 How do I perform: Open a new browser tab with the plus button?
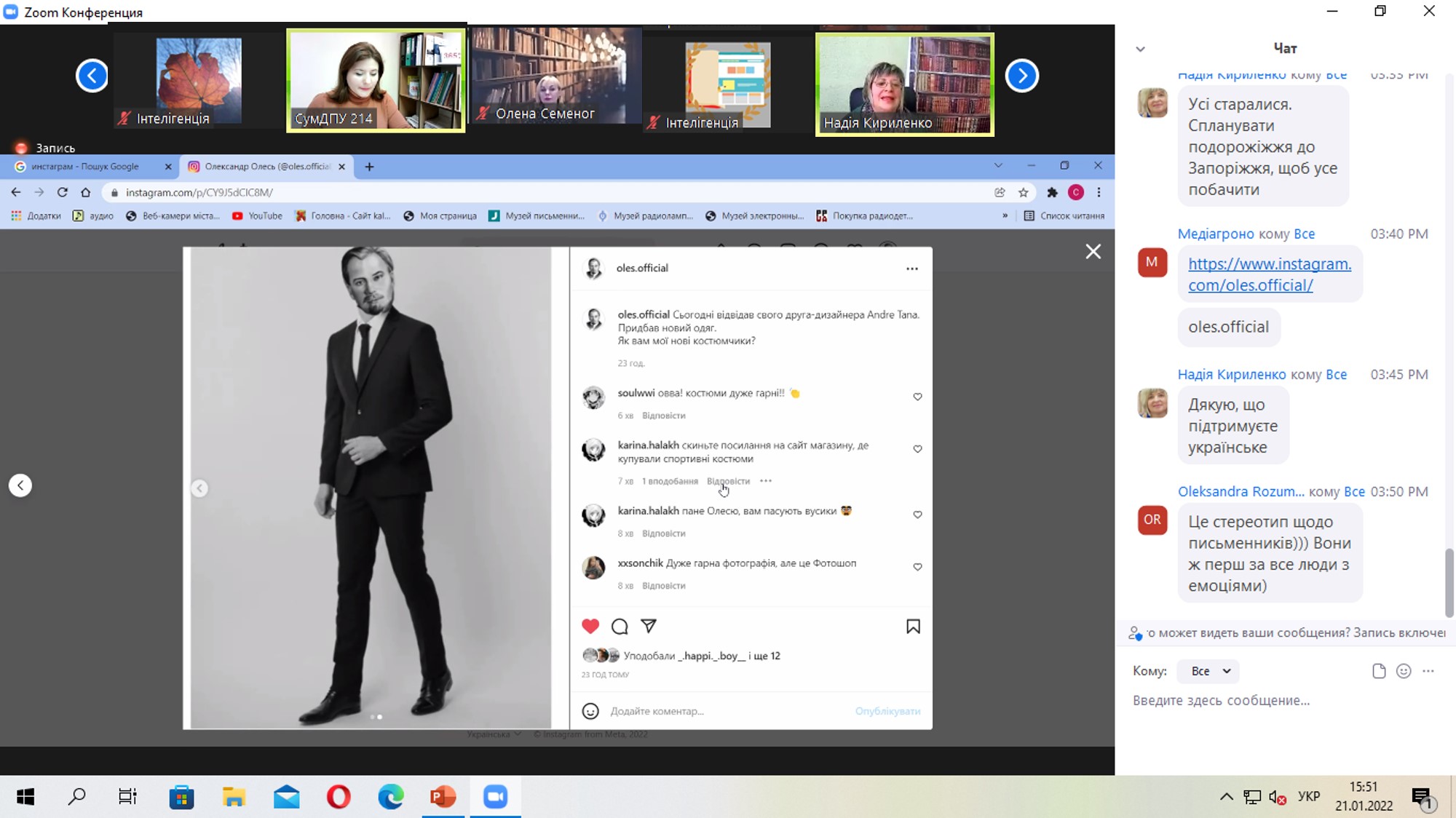pyautogui.click(x=369, y=167)
